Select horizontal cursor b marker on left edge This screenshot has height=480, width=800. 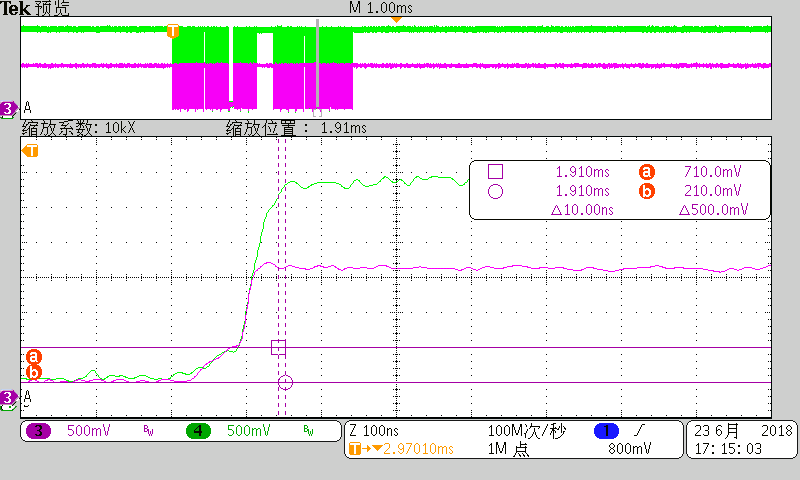(34, 372)
